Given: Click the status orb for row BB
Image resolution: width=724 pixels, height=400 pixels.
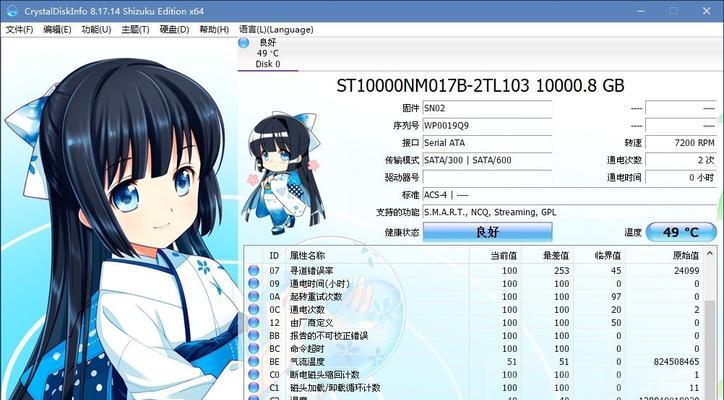Looking at the screenshot, I should click(253, 336).
